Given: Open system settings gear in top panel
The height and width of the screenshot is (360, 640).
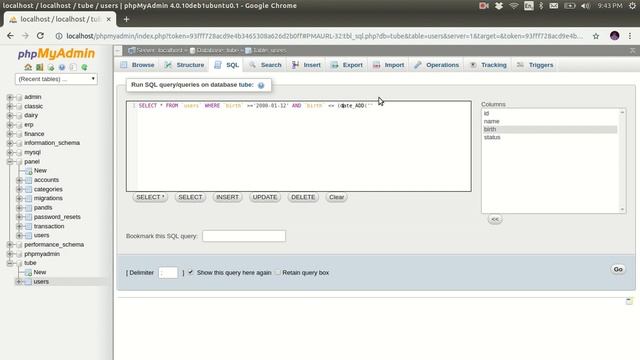Looking at the screenshot, I should (x=632, y=6).
